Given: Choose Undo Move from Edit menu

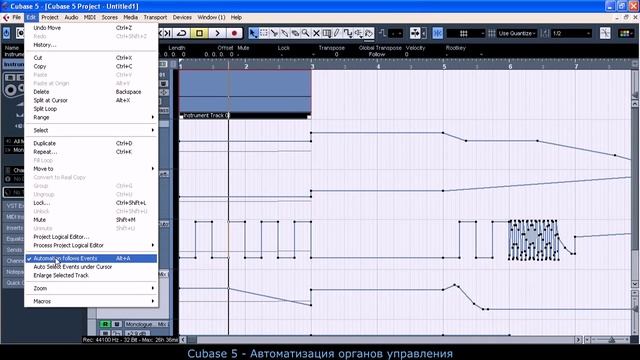Looking at the screenshot, I should pyautogui.click(x=91, y=28).
